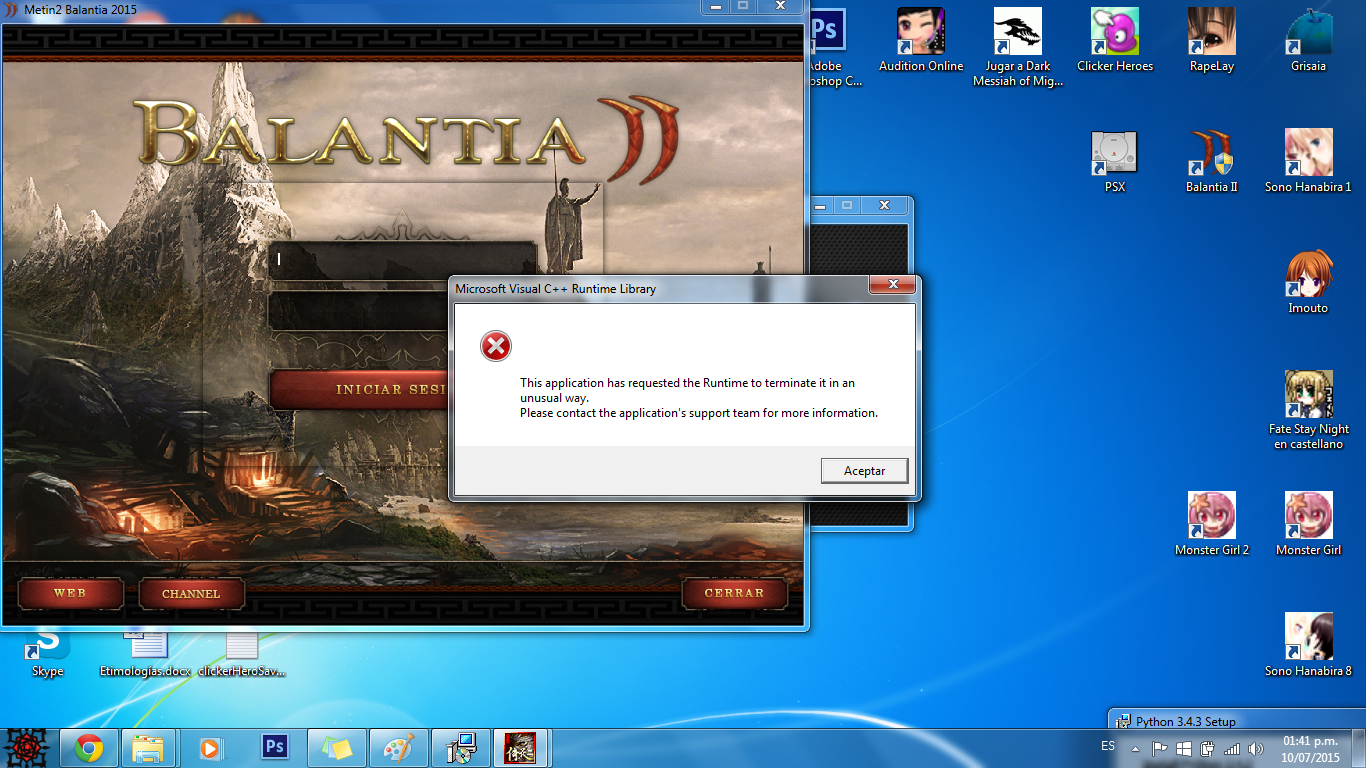Open the network signal tray icon
The height and width of the screenshot is (768, 1366).
[x=1232, y=748]
